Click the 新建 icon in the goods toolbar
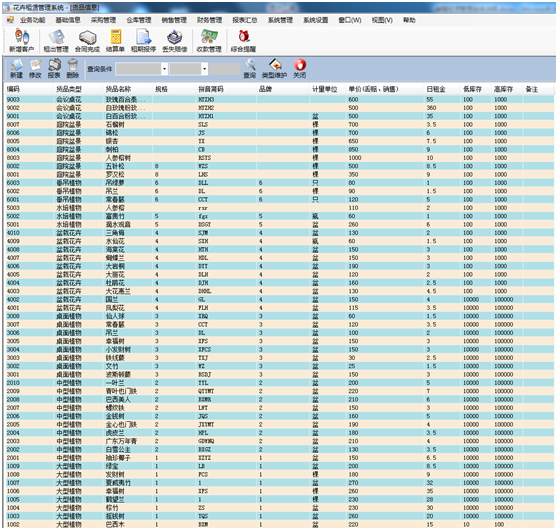558x530 pixels. (16, 69)
